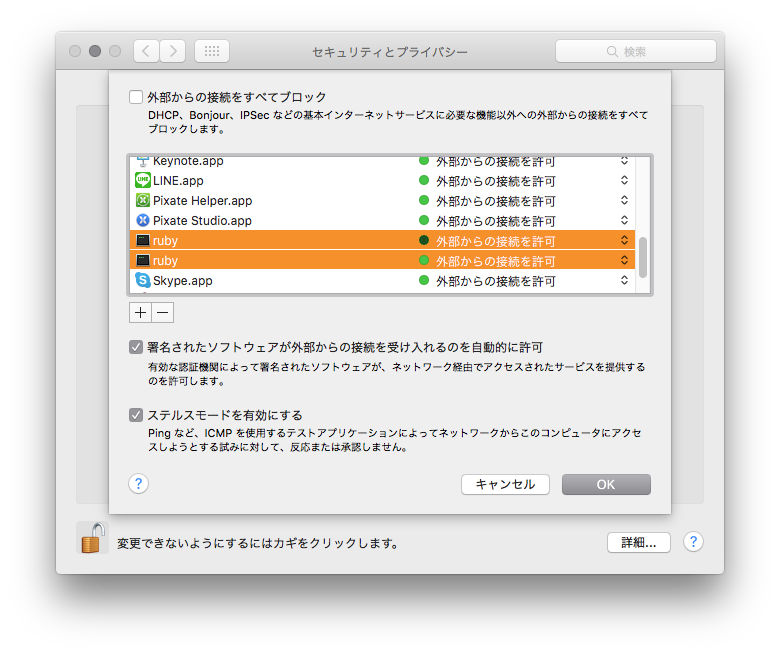780x654 pixels.
Task: Click the green status dot for LINE.app
Action: click(424, 181)
